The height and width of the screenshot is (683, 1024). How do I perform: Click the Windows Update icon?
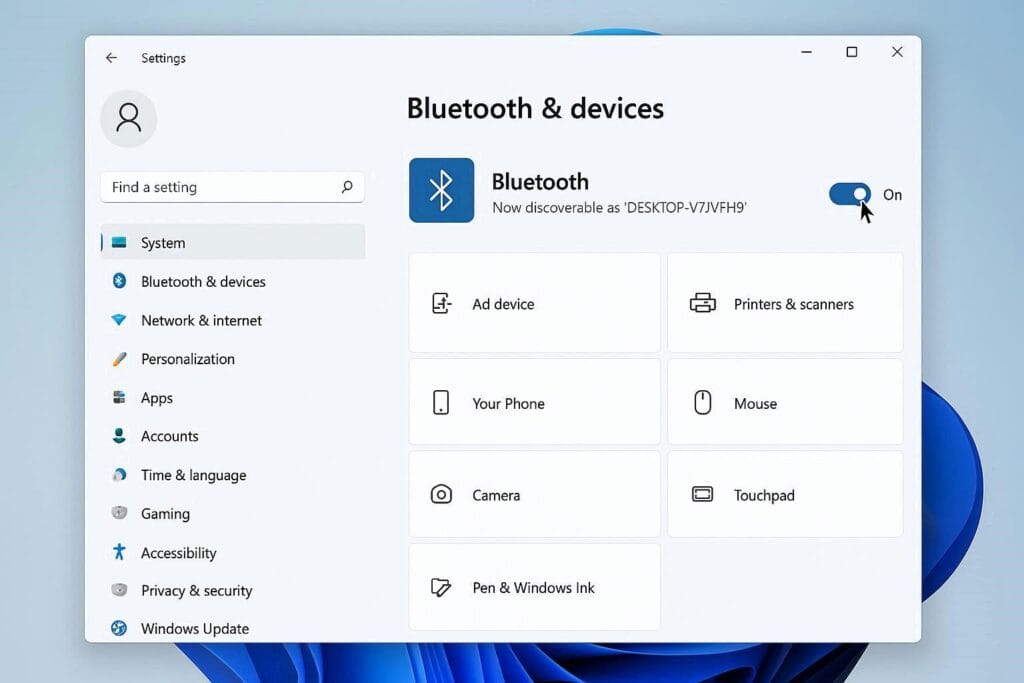119,628
